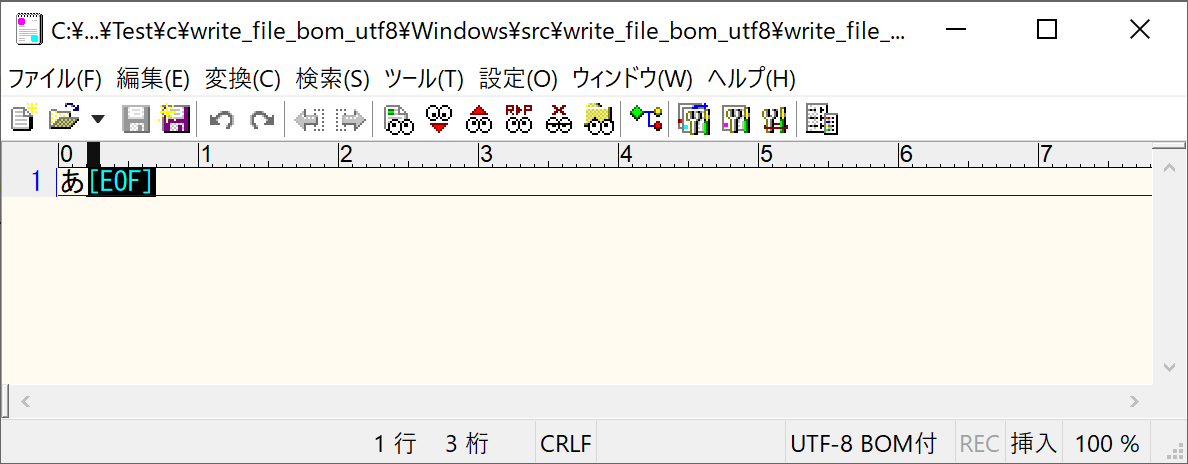
Task: Click the Save As purple floppy icon
Action: click(175, 119)
